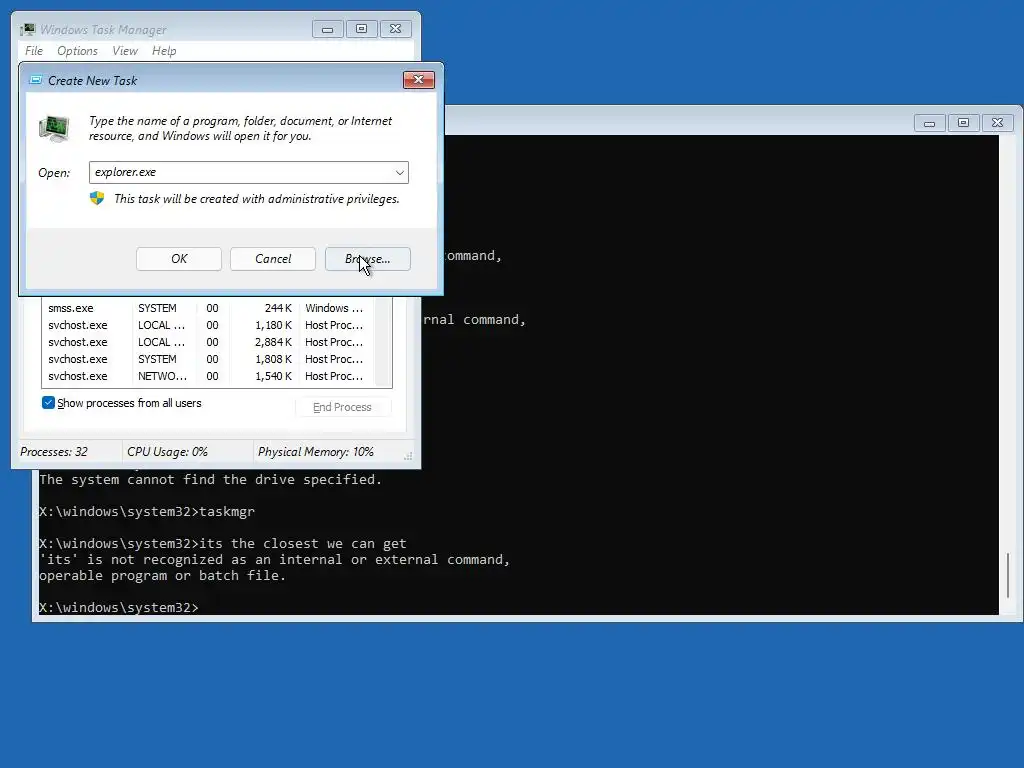
Task: Open the File menu in Task Manager
Action: (x=34, y=51)
